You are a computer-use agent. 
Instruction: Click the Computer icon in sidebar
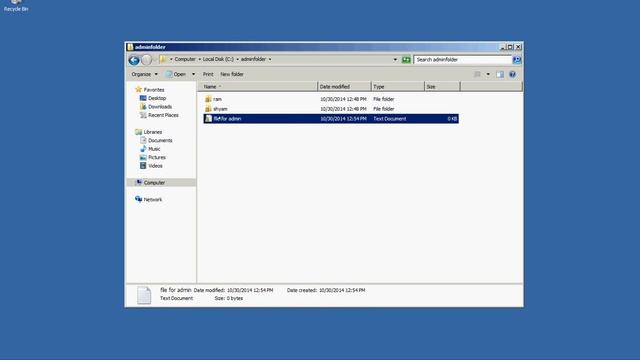[x=139, y=182]
